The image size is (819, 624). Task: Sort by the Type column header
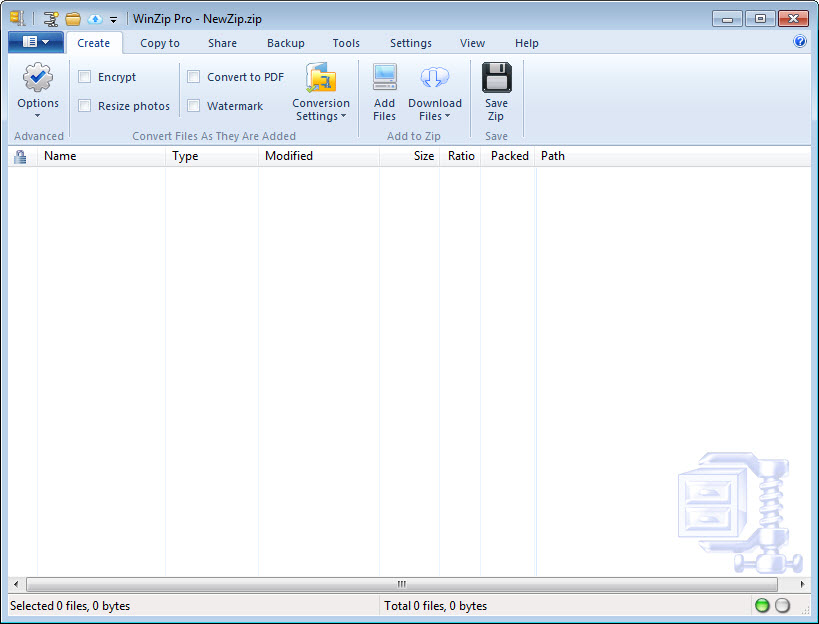point(212,156)
